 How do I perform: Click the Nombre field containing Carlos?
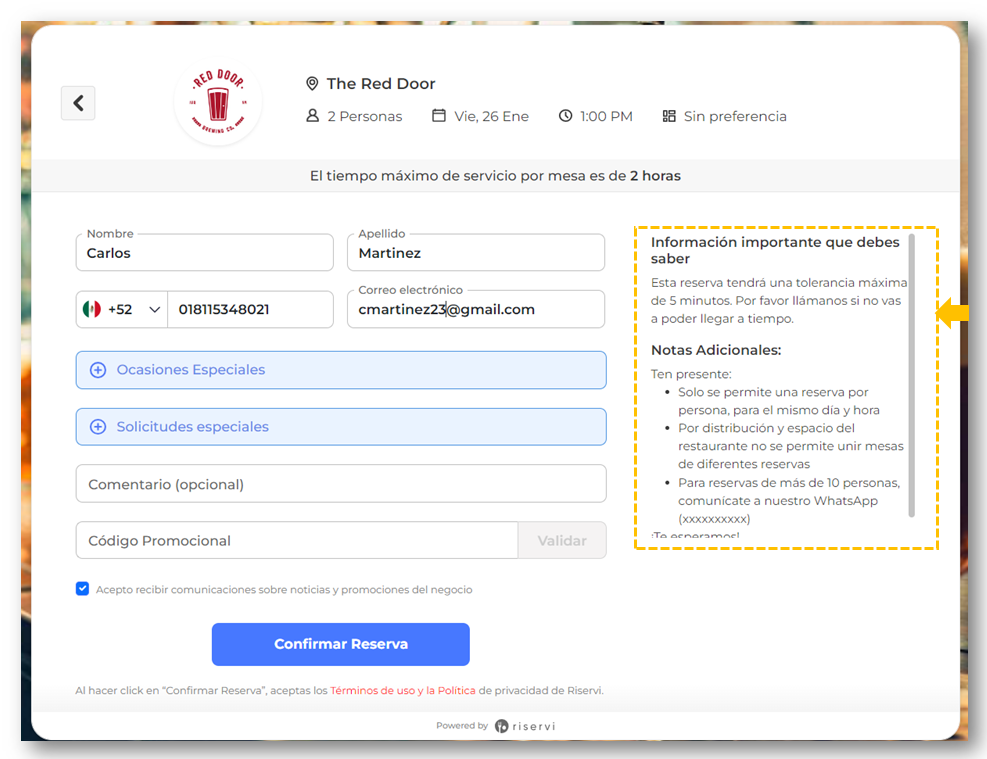coord(205,253)
